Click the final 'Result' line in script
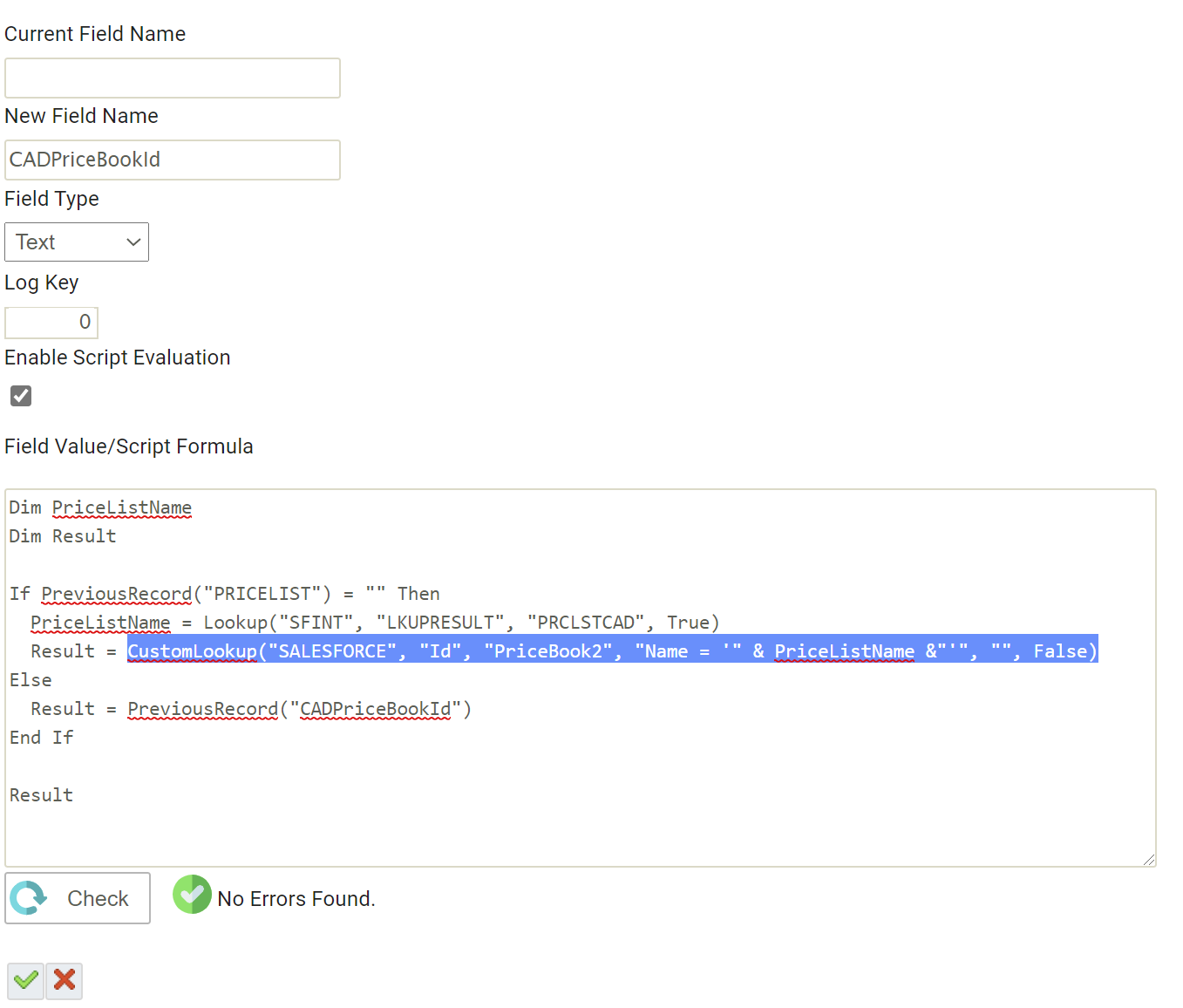 click(42, 795)
